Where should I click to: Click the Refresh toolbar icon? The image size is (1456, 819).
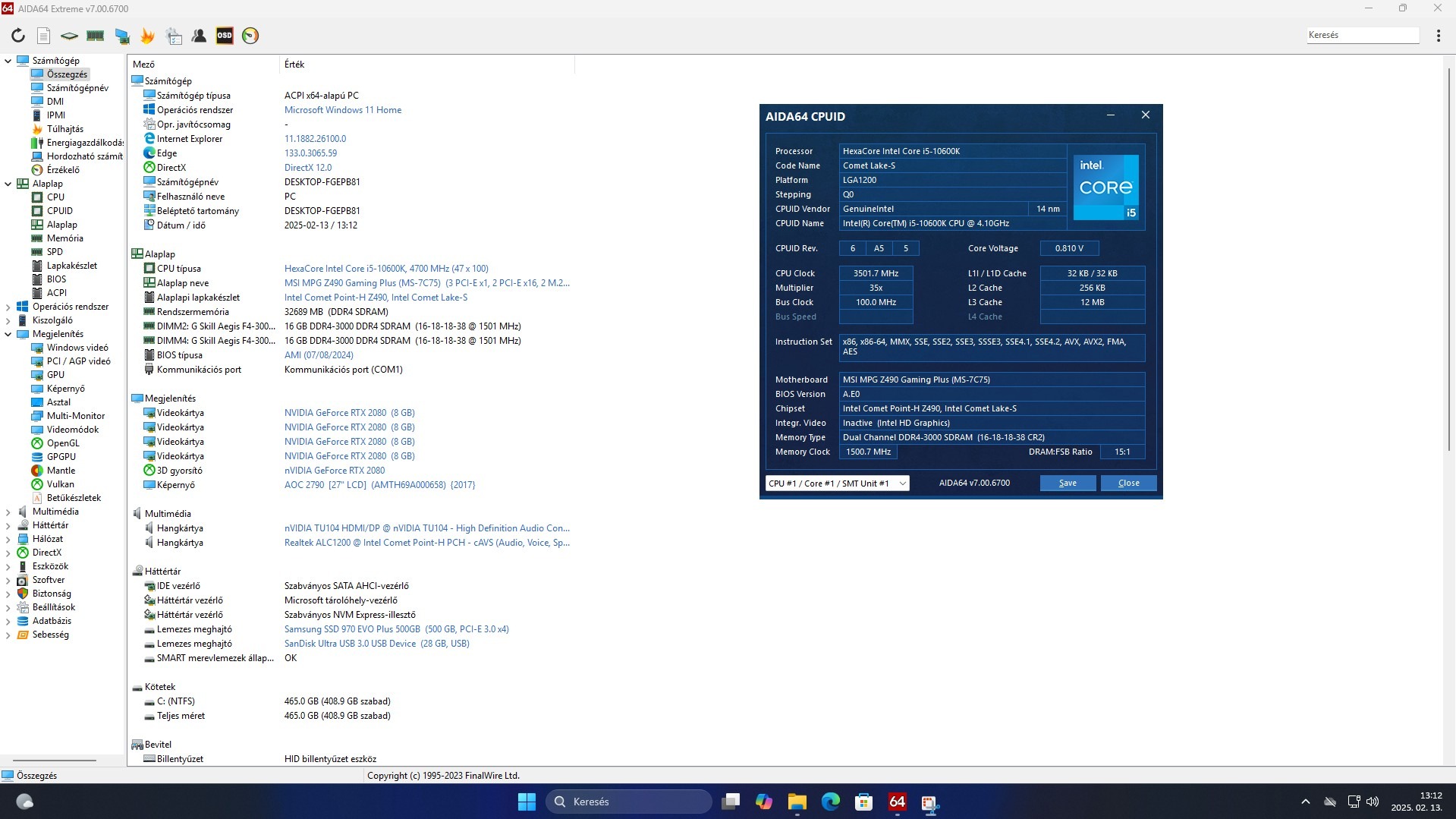pyautogui.click(x=18, y=36)
